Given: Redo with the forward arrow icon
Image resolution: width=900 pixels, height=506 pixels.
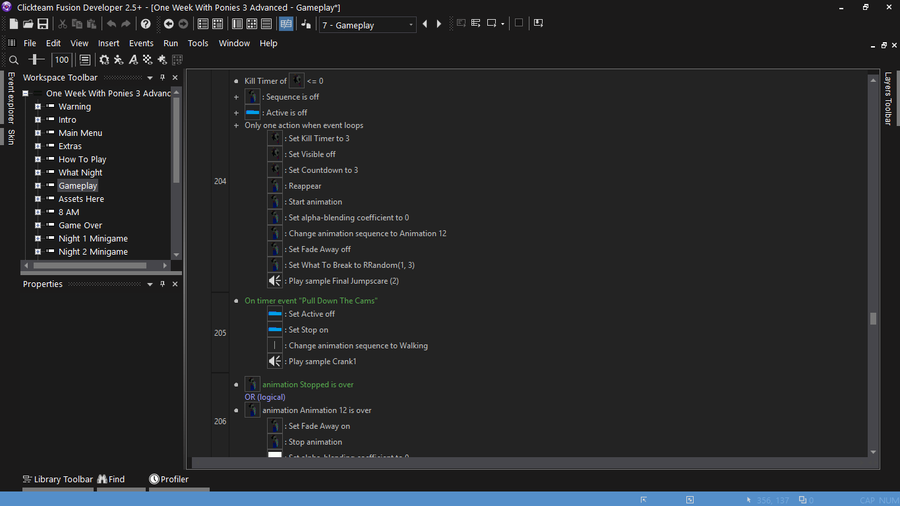Looking at the screenshot, I should pyautogui.click(x=126, y=24).
